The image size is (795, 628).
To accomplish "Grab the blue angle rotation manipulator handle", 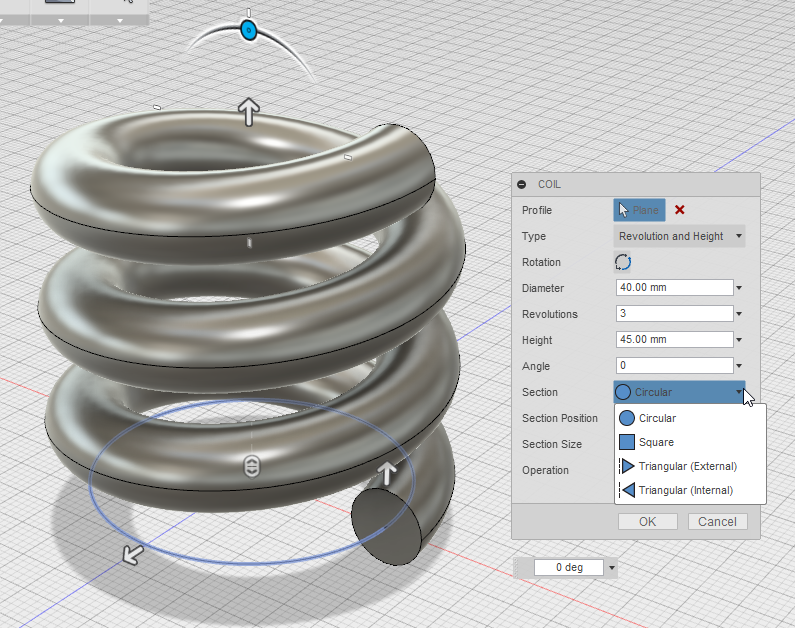I will pos(248,30).
